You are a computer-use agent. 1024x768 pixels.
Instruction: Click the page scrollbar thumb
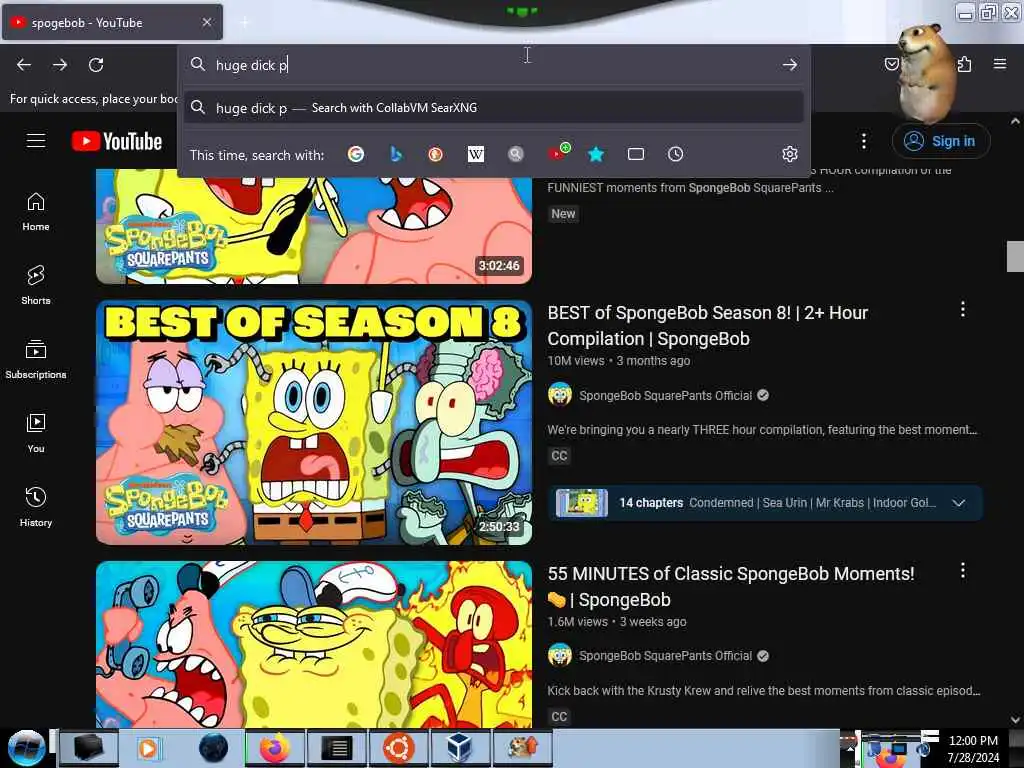(x=1015, y=256)
